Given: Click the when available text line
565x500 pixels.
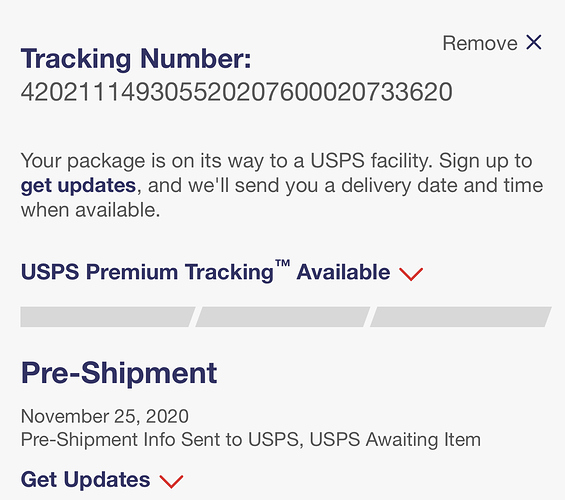Looking at the screenshot, I should [x=90, y=210].
